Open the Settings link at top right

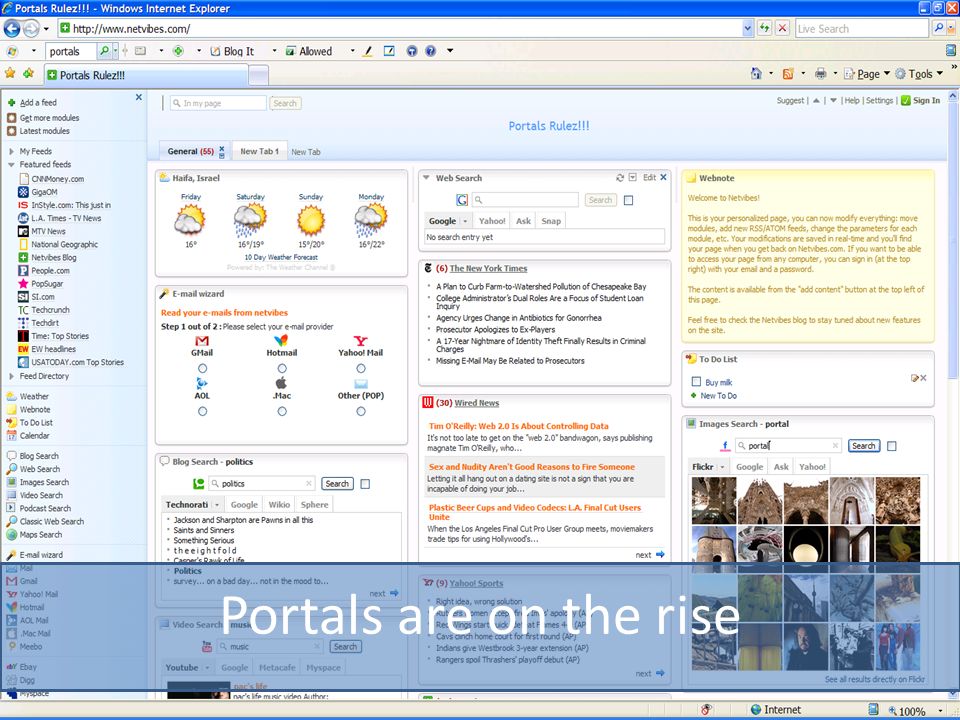[x=879, y=101]
